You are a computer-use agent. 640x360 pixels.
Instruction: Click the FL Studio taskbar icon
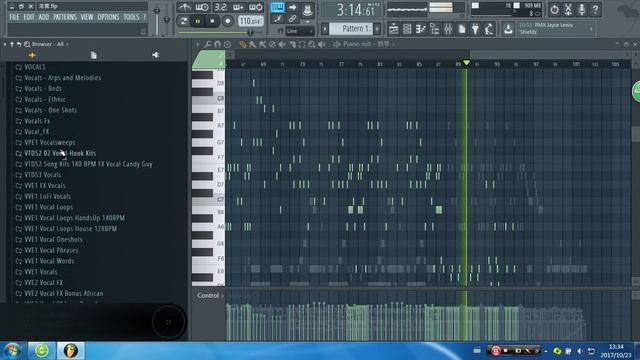(x=70, y=351)
